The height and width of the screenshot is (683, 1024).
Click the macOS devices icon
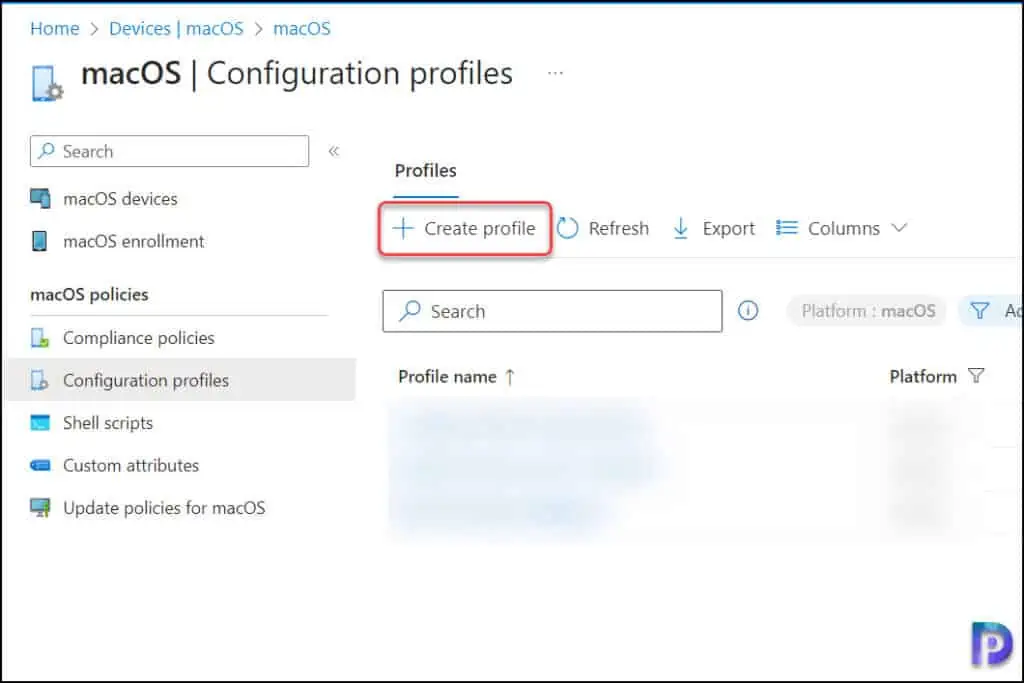point(40,199)
